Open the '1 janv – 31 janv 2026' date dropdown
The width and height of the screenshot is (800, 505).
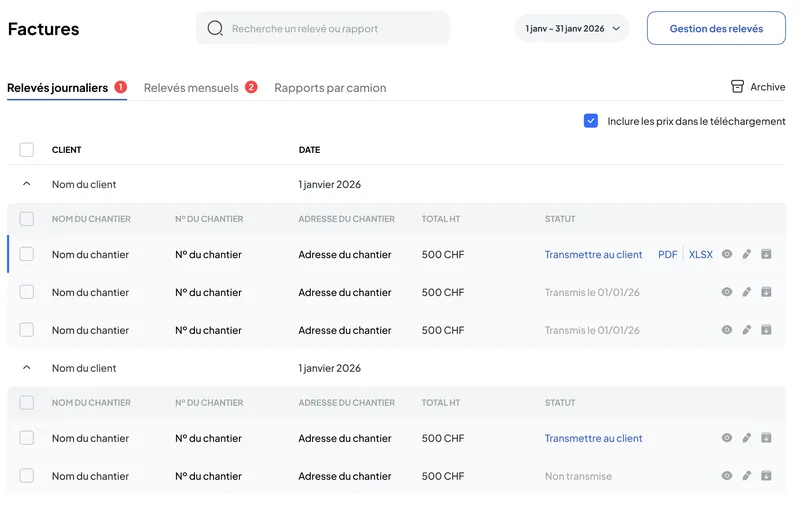pyautogui.click(x=572, y=29)
